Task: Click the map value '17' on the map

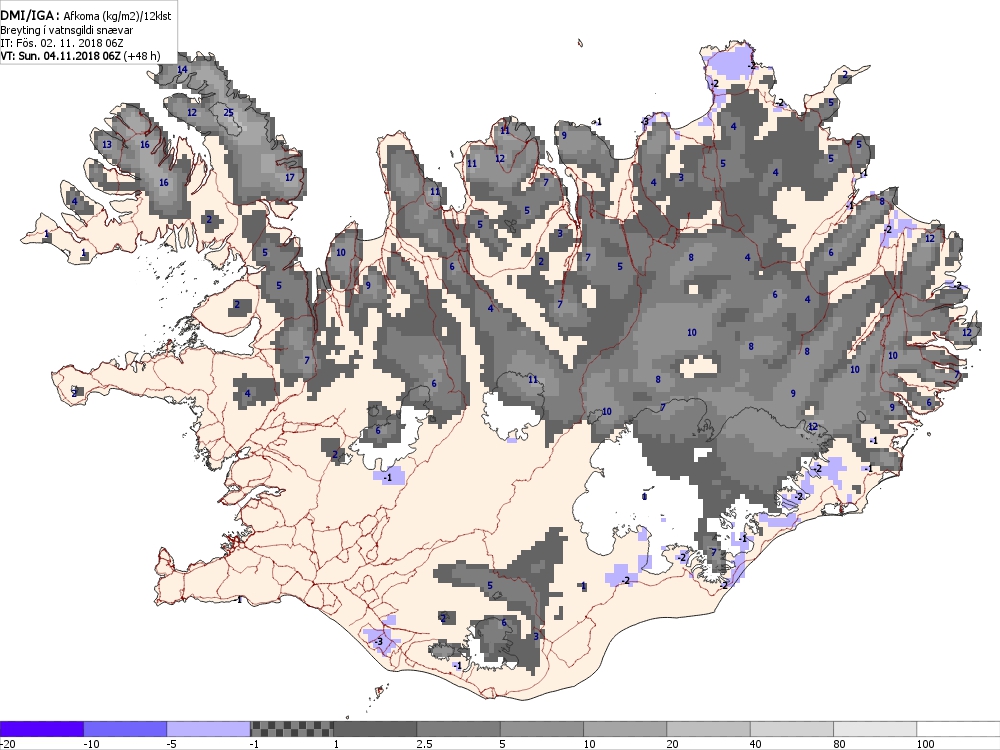Action: click(x=290, y=177)
